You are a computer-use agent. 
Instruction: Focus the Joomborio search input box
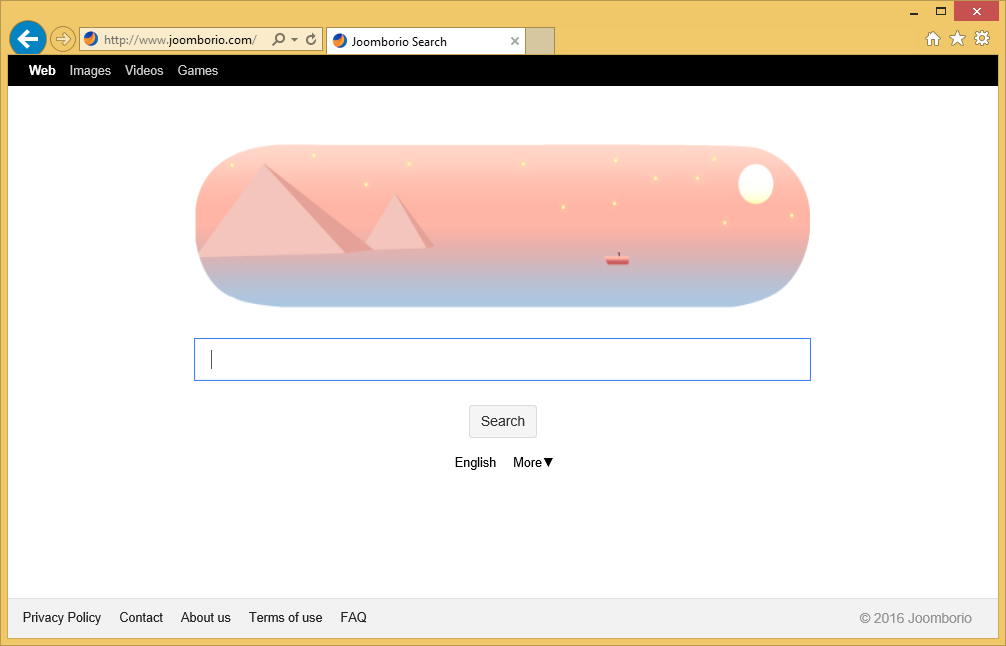[x=502, y=359]
